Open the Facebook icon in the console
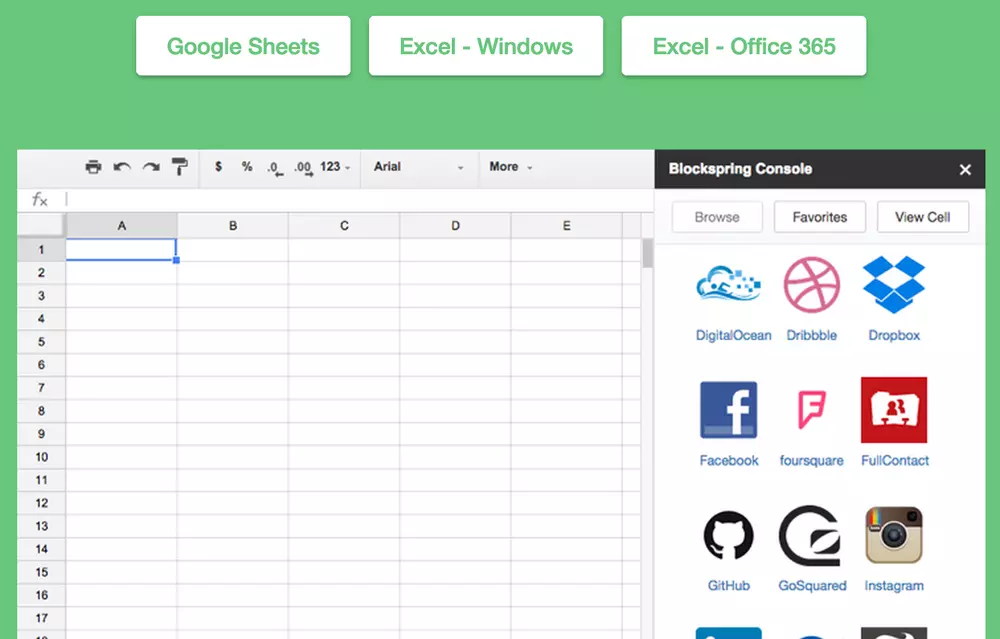 pos(729,409)
